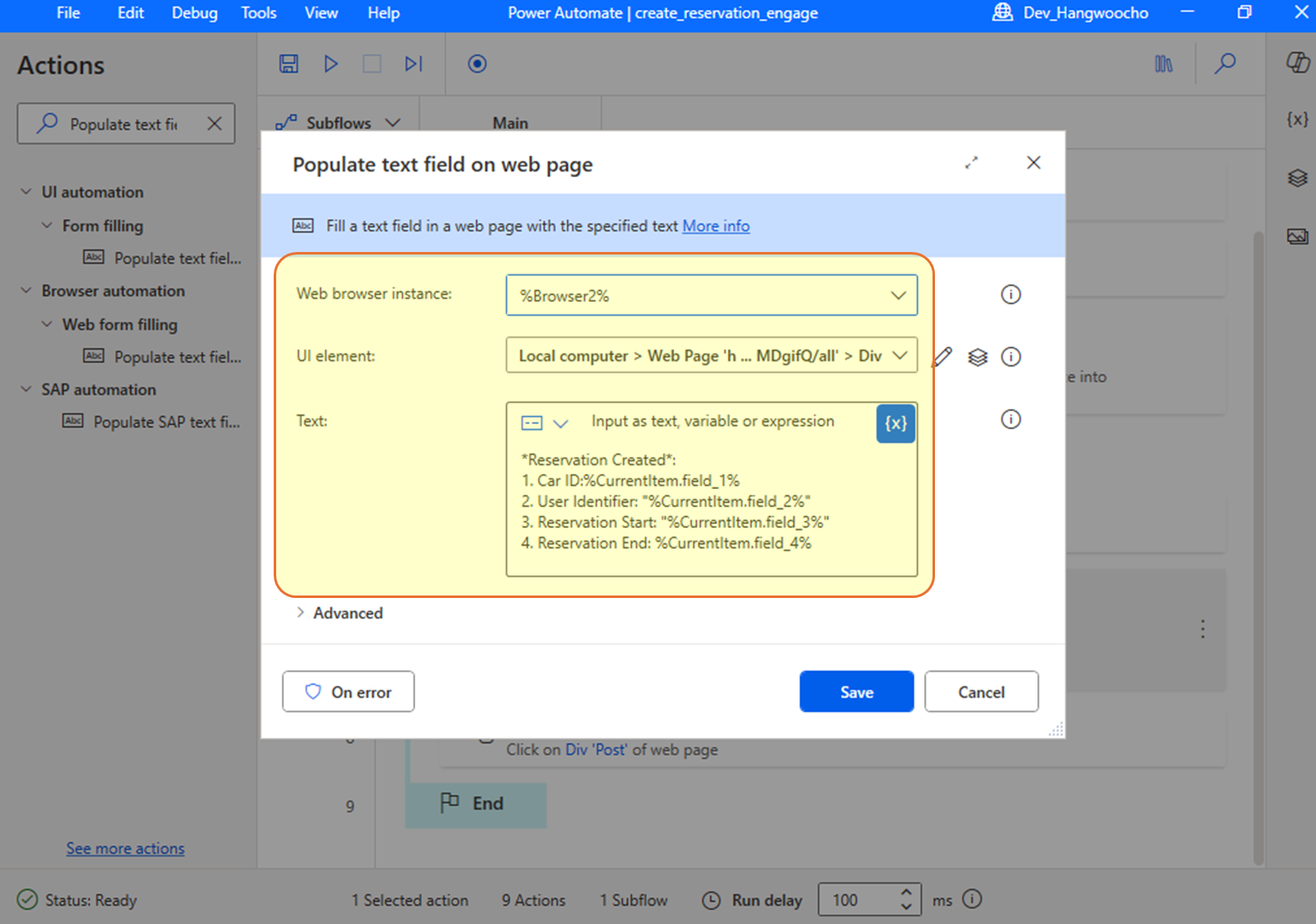
Task: Click the Cancel button
Action: point(982,692)
